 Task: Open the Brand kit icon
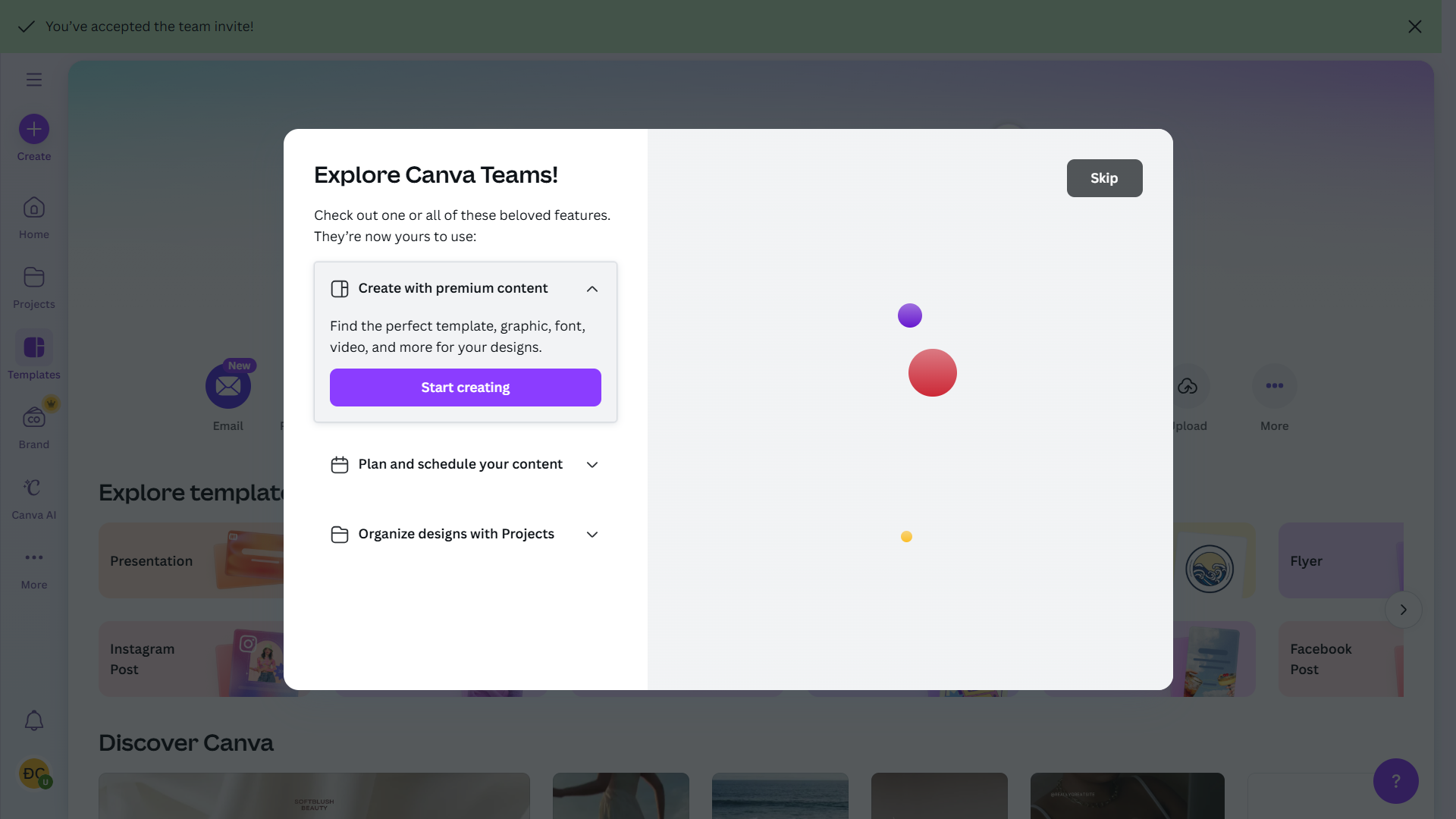click(x=34, y=418)
